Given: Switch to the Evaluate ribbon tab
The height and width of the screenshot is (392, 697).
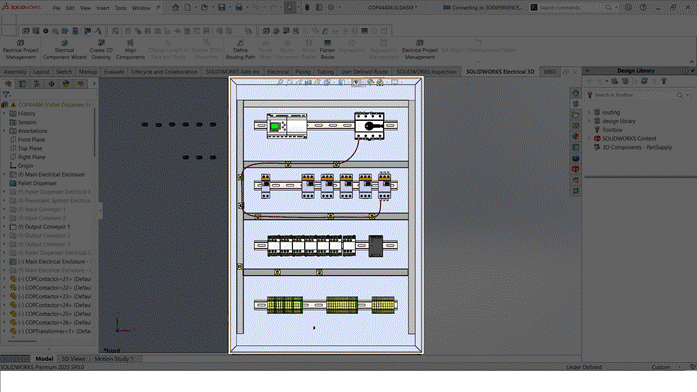Looking at the screenshot, I should [114, 72].
